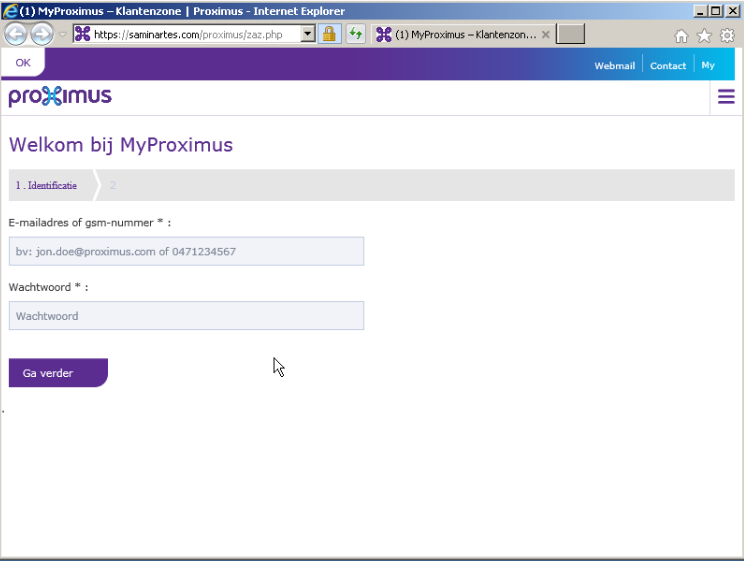Select the MyProximus Klantenzone tab
This screenshot has height=561, width=744.
(x=463, y=34)
